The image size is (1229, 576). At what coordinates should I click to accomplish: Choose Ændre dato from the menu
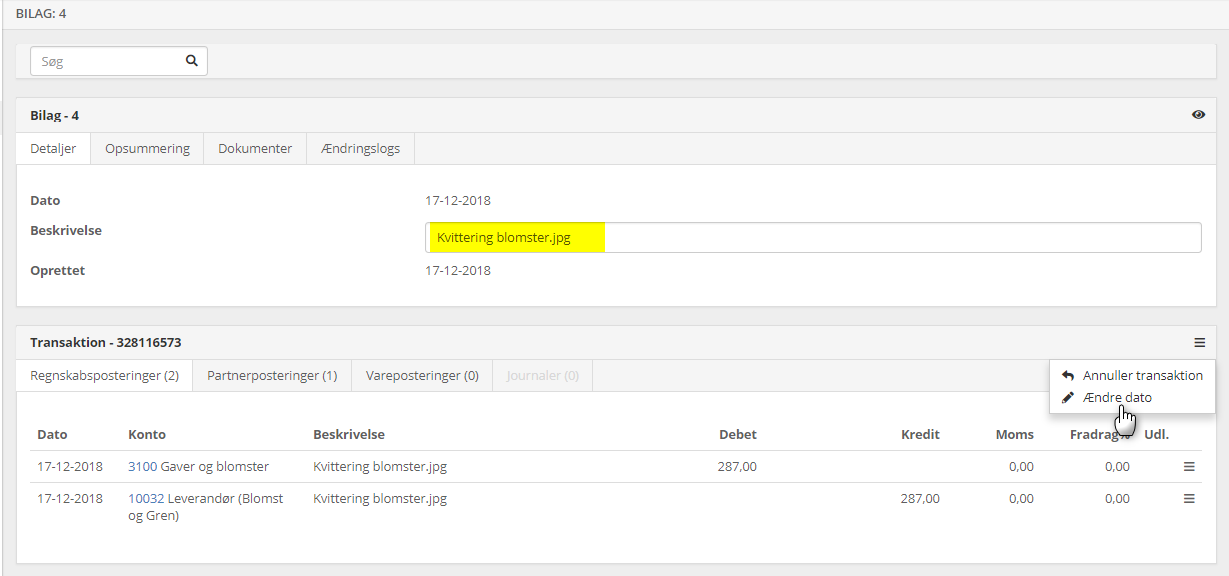tap(1117, 398)
